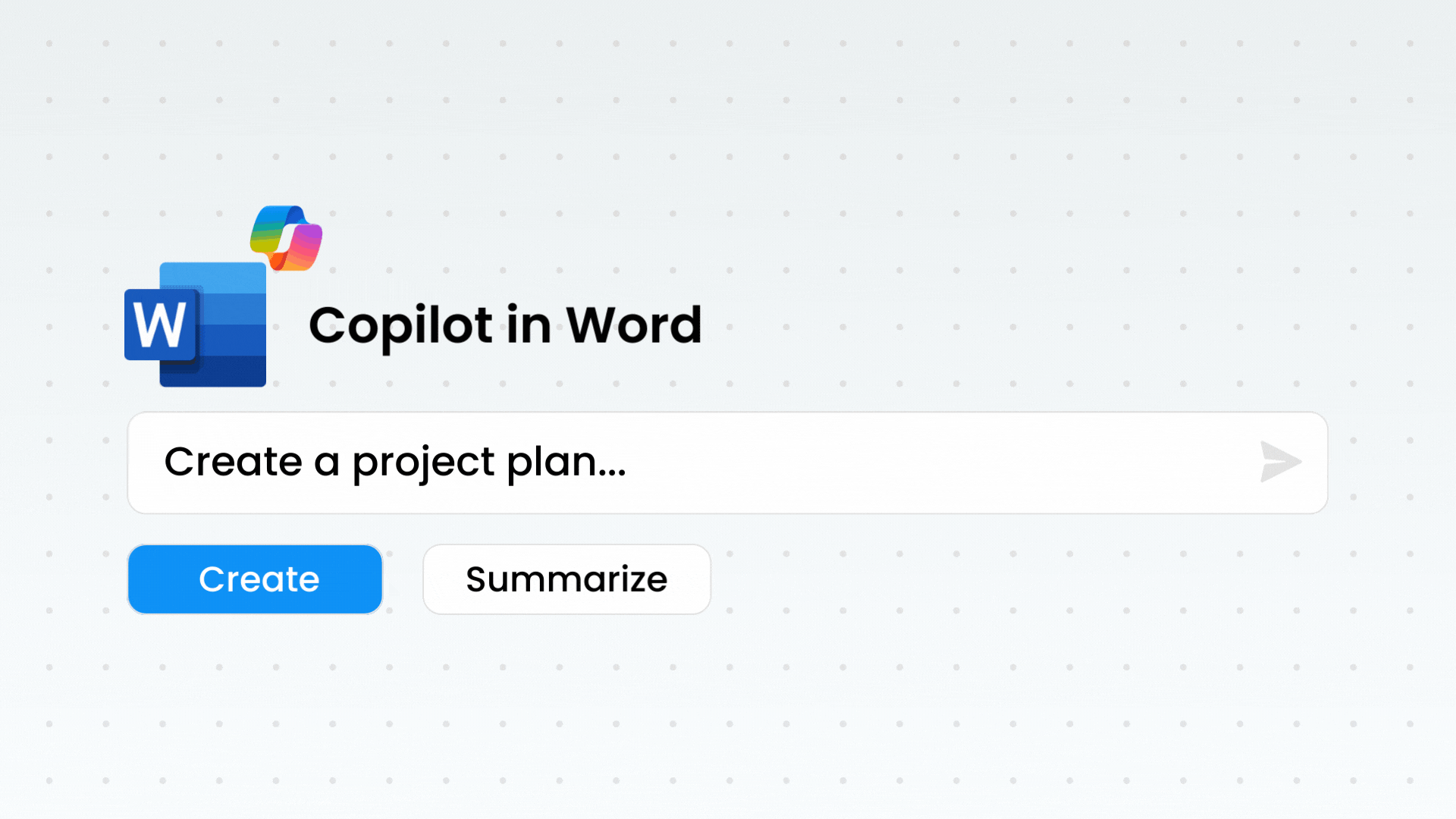Screen dimensions: 1456x819
Task: Click the 'Copilot in Word' heading
Action: tap(505, 325)
